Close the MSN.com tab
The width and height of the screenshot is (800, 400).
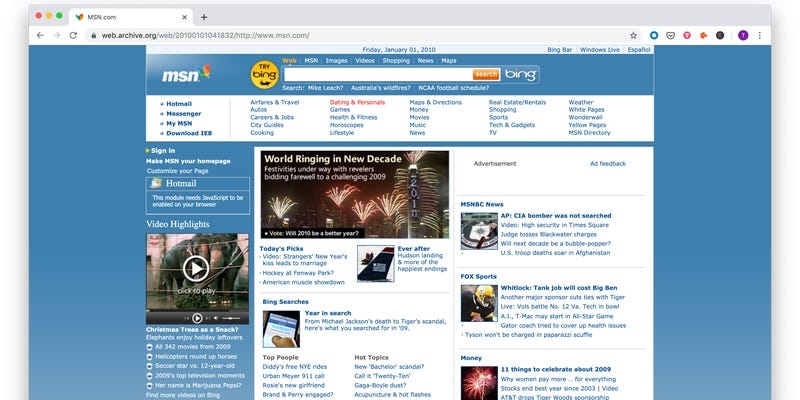point(184,17)
